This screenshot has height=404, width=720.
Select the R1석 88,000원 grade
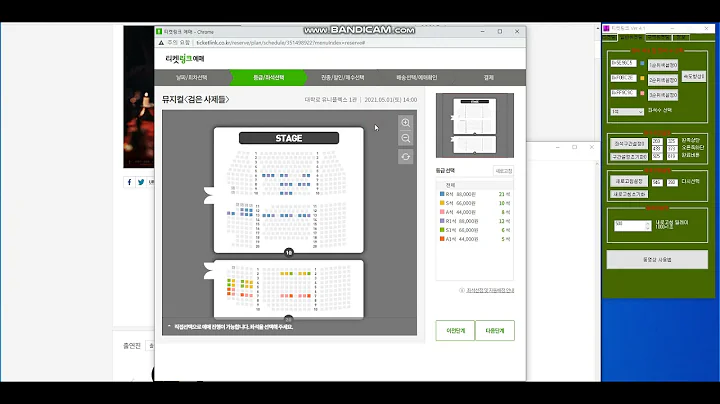[475, 221]
